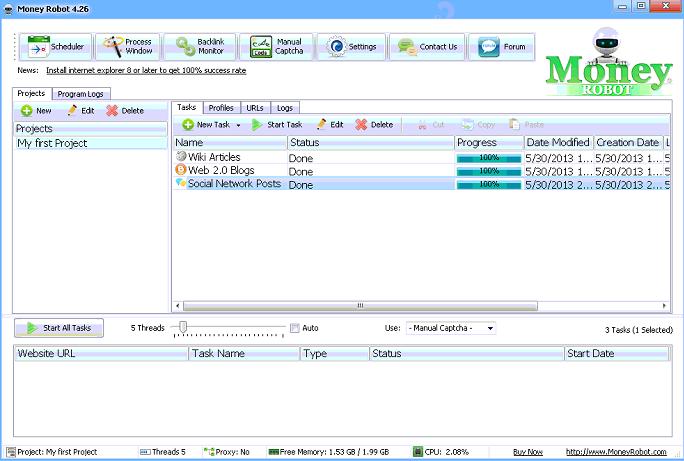
Task: Click Start Task in tasks toolbar
Action: 277,125
